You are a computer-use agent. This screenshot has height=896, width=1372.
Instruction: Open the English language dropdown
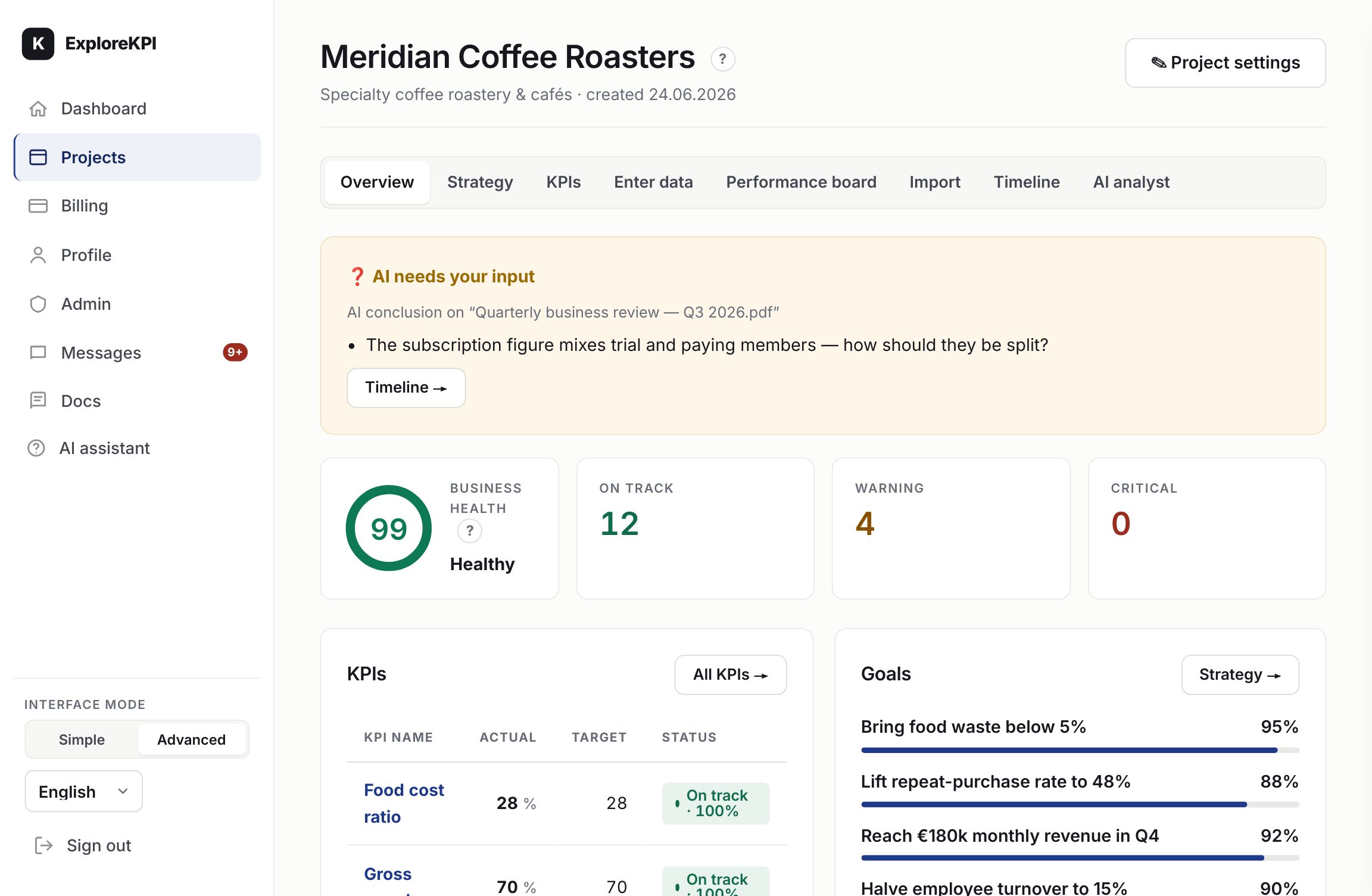coord(83,791)
